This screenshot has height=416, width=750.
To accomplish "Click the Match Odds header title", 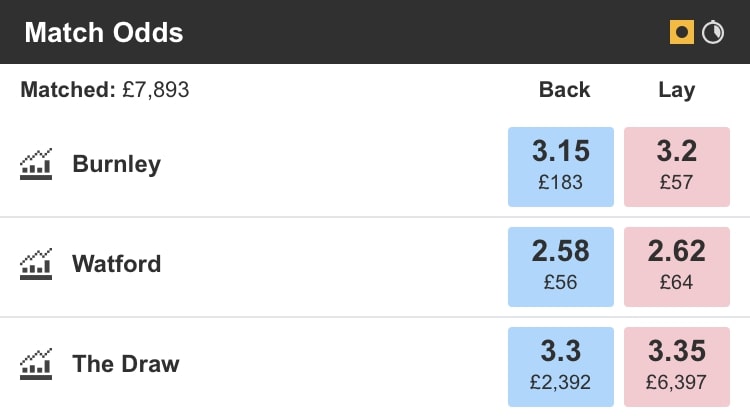I will [x=104, y=32].
